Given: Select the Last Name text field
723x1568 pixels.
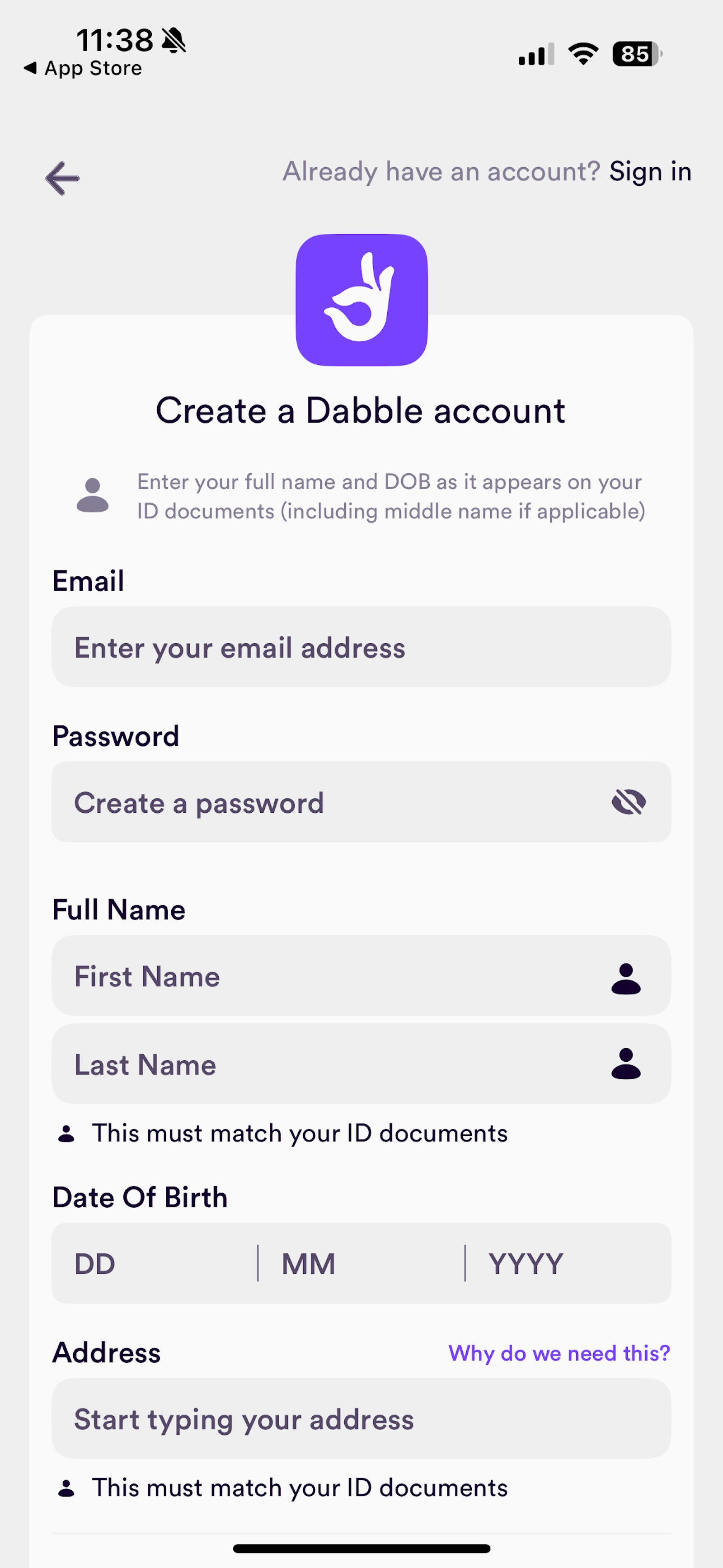Looking at the screenshot, I should (x=329, y=1064).
